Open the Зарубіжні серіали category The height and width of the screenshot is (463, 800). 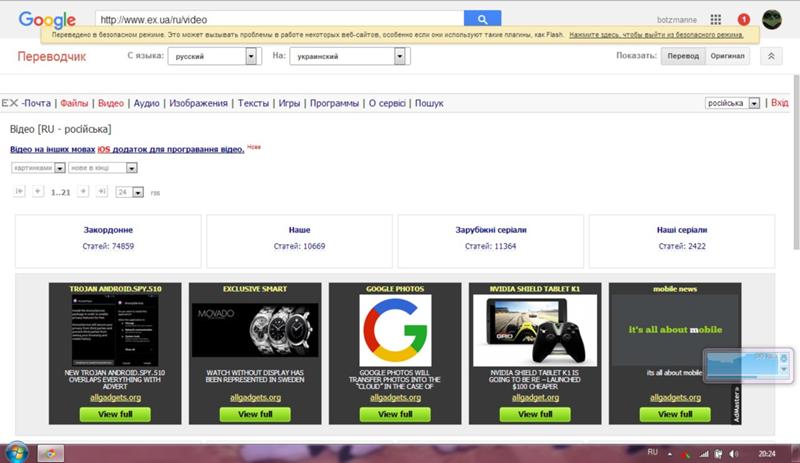coord(491,230)
